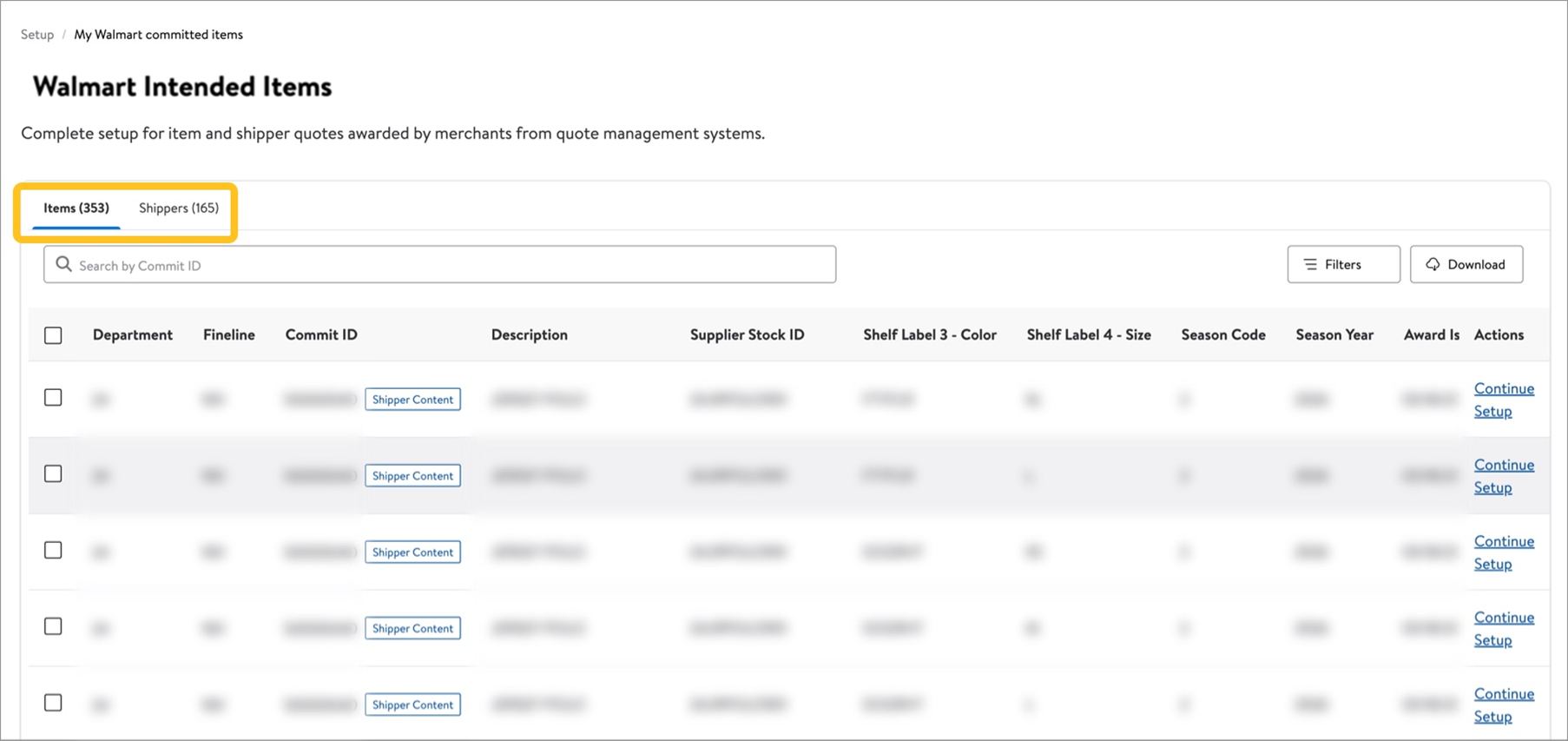Click Shelf Label 4 - Size header

tap(1089, 335)
